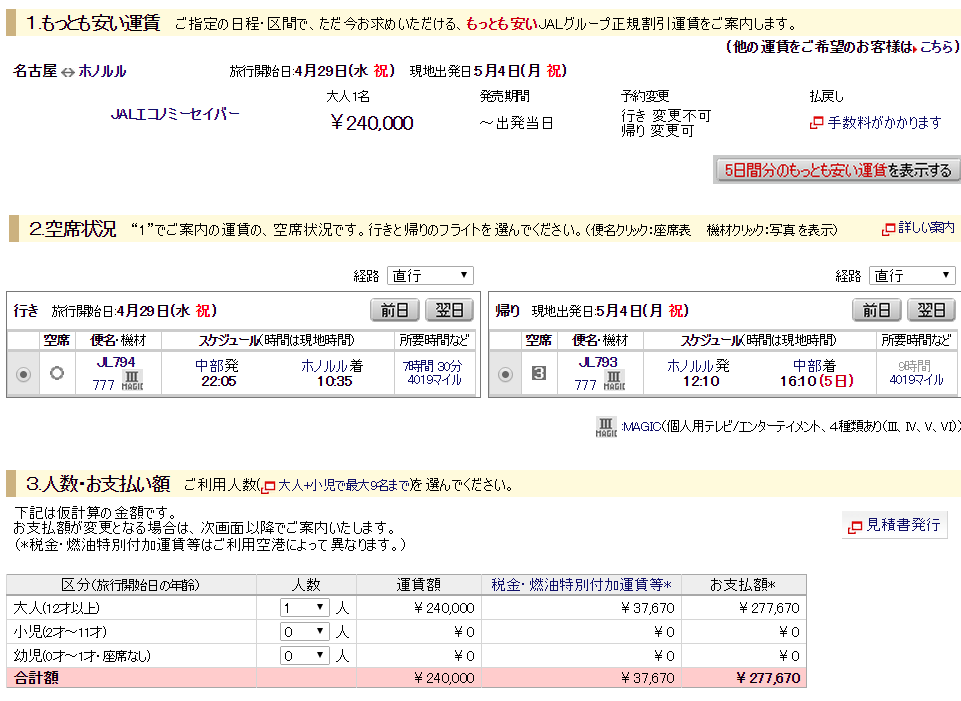The width and height of the screenshot is (961, 701).
Task: Open the 手数料がかかります refund info link
Action: pyautogui.click(x=884, y=123)
